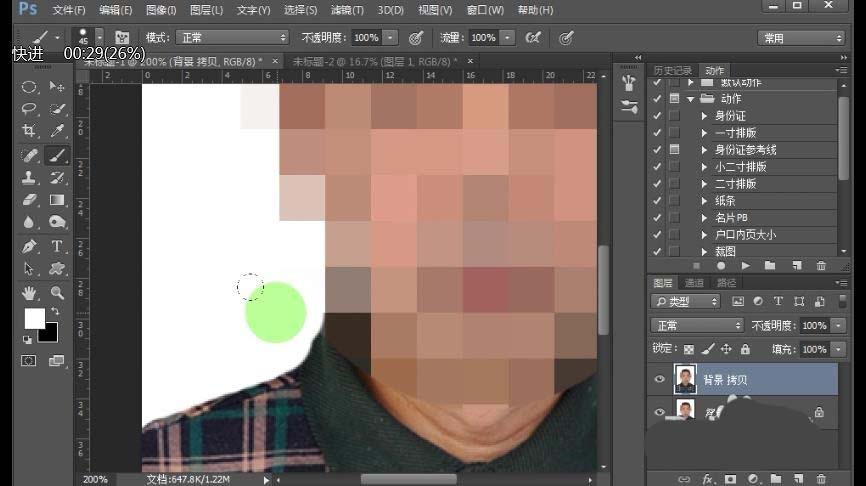
Task: Open the brush panel toggle icon
Action: click(x=122, y=38)
